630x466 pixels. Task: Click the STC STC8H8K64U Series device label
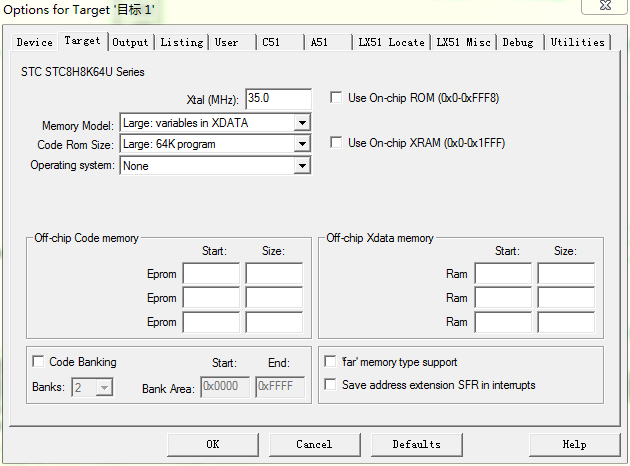[83, 72]
